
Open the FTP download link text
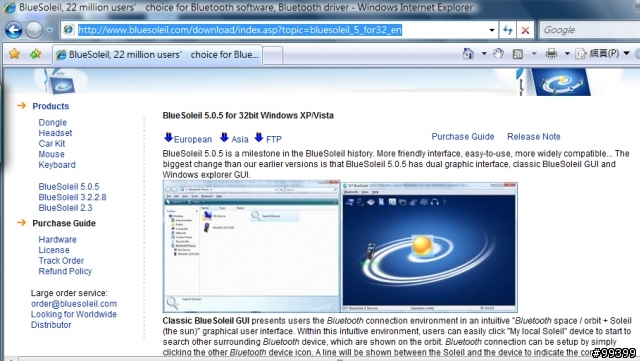274,139
